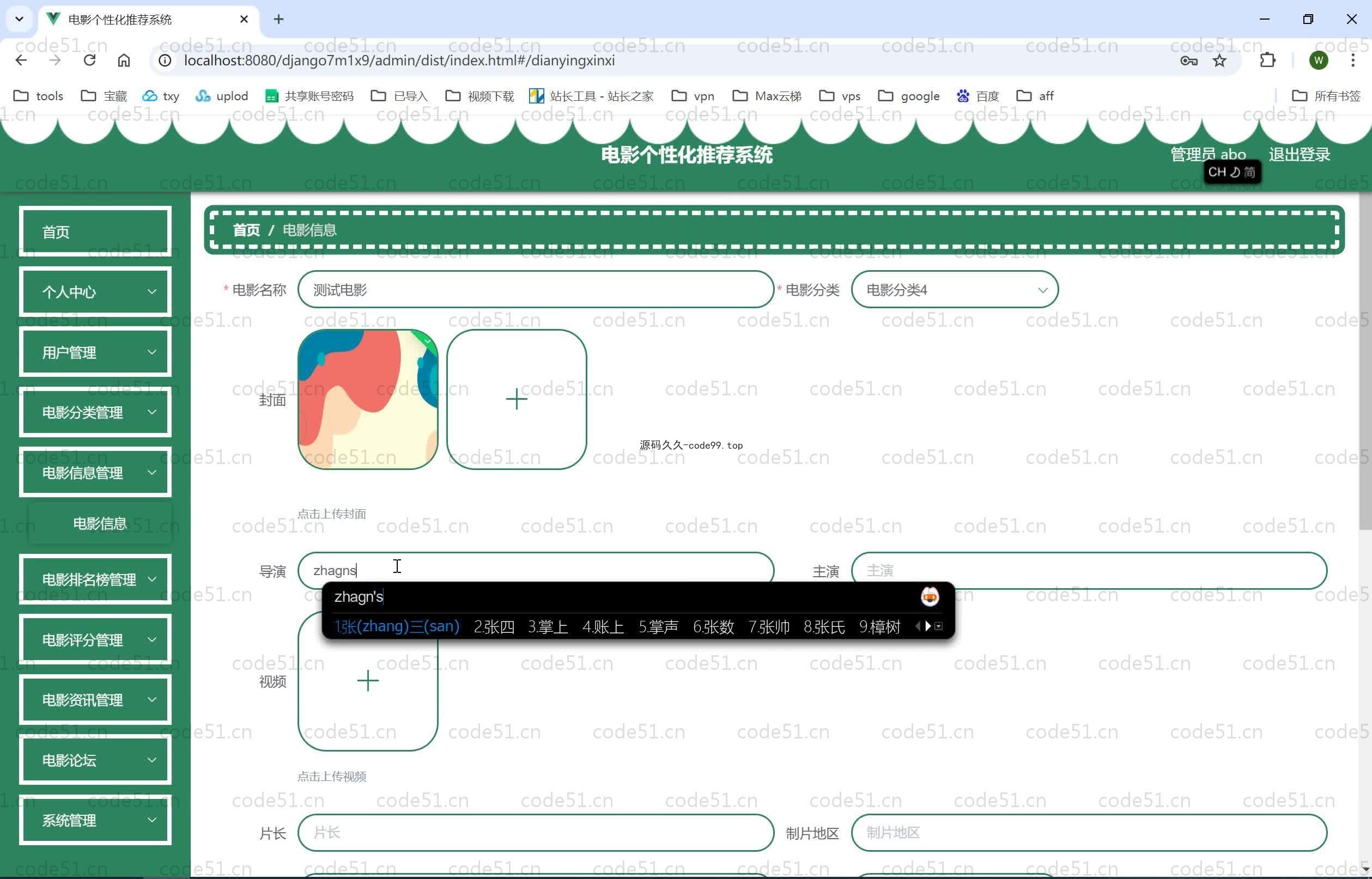Open the tab search dropdown arrow
This screenshot has width=1372, height=879.
pos(20,20)
